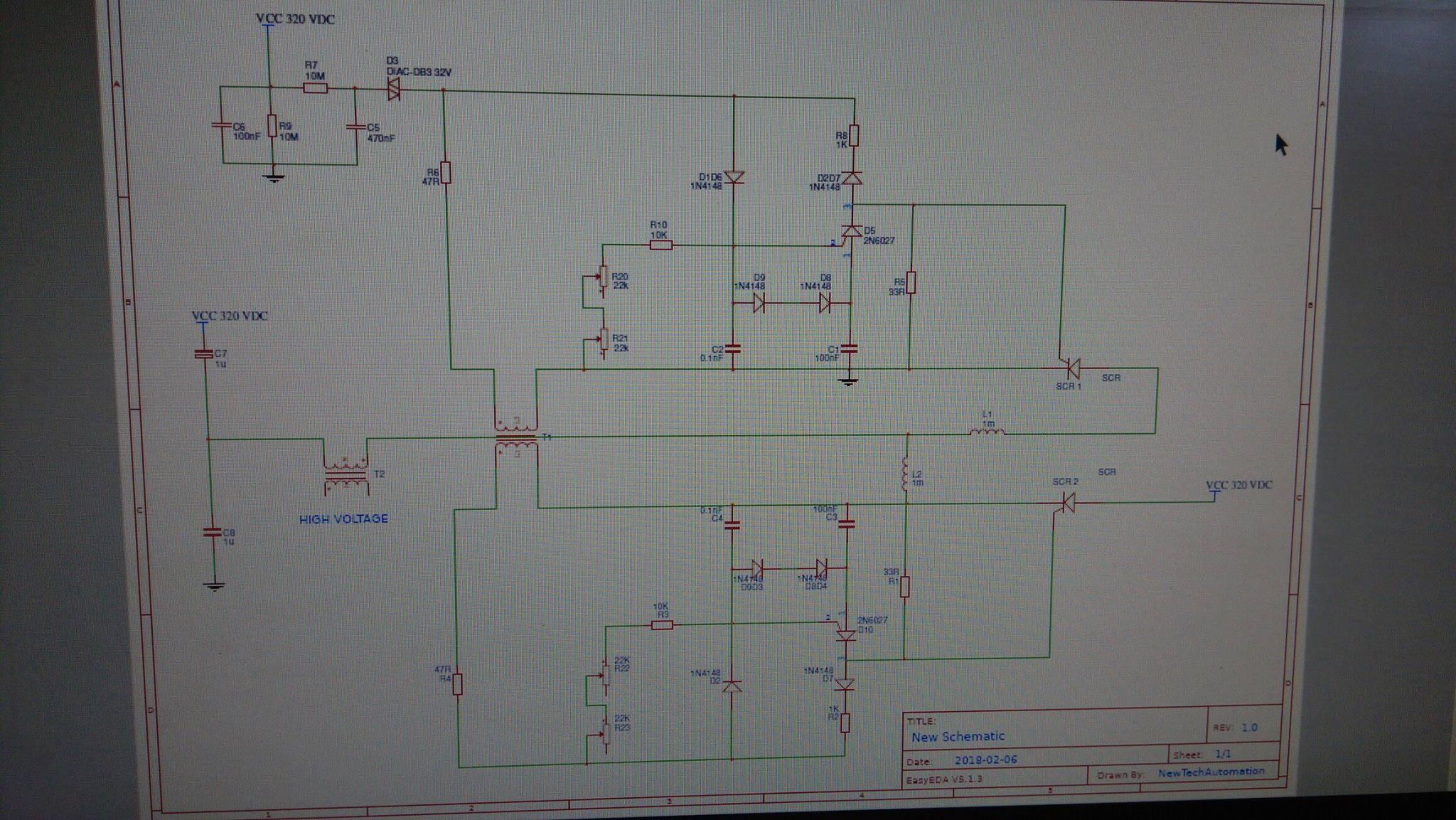Select the L1 1m inductor

987,430
